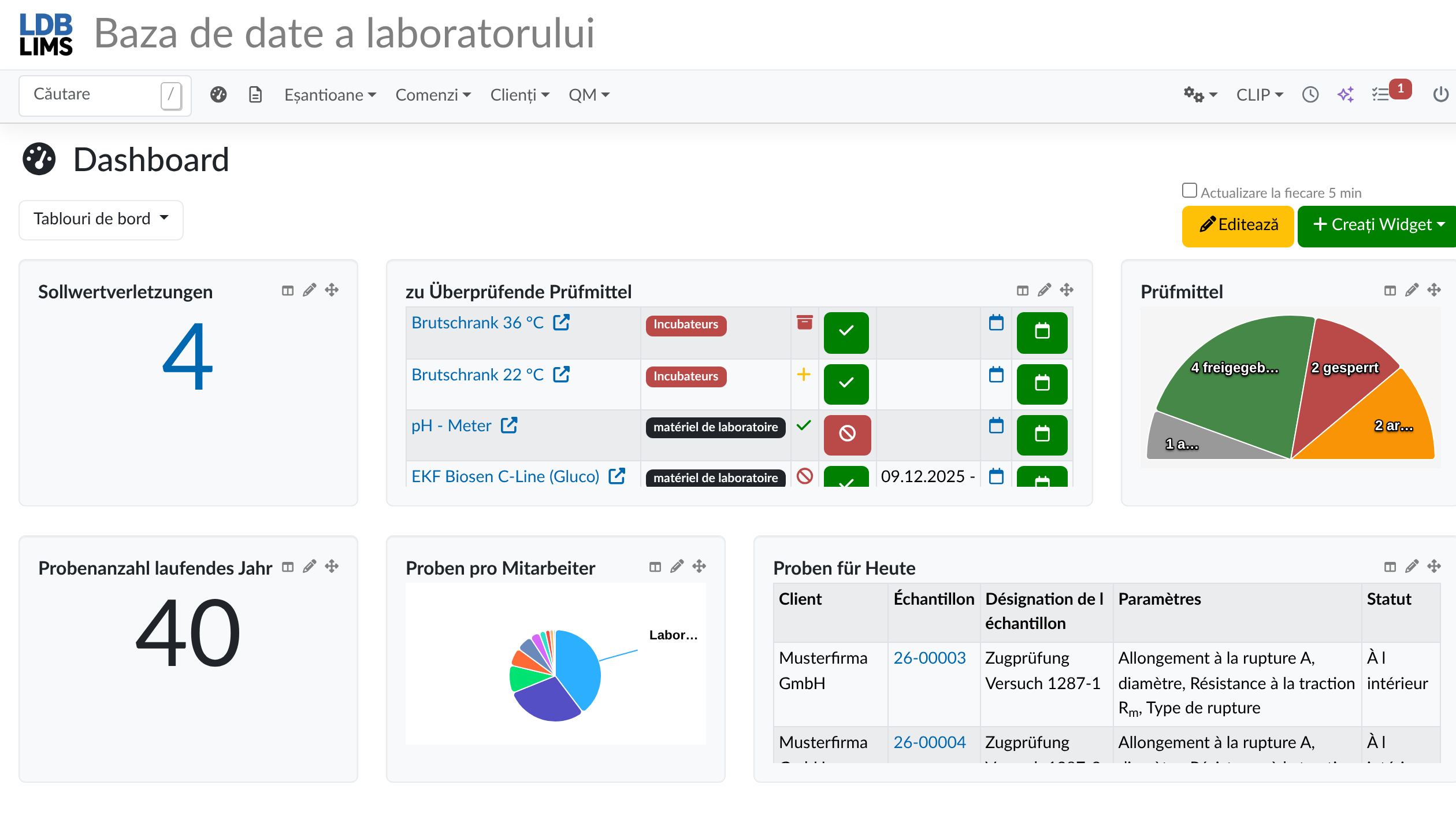This screenshot has height=829, width=1456.
Task: Click the yellow plus icon in Brutschrank 22 °C row
Action: (804, 374)
